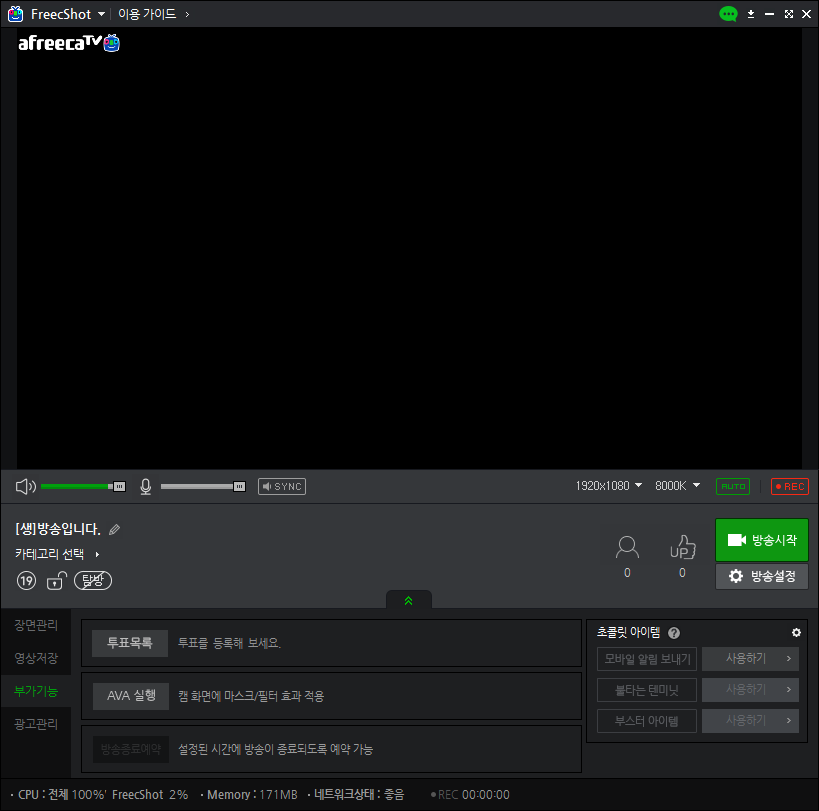Toggle the padlock password icon
Screen dimensions: 819x811
[56, 581]
